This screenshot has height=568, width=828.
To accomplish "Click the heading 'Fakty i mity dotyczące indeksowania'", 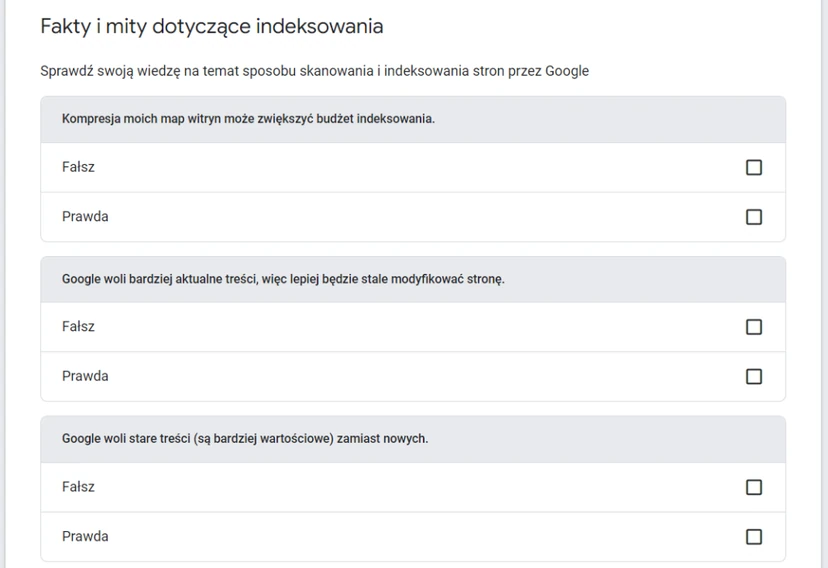I will (212, 26).
